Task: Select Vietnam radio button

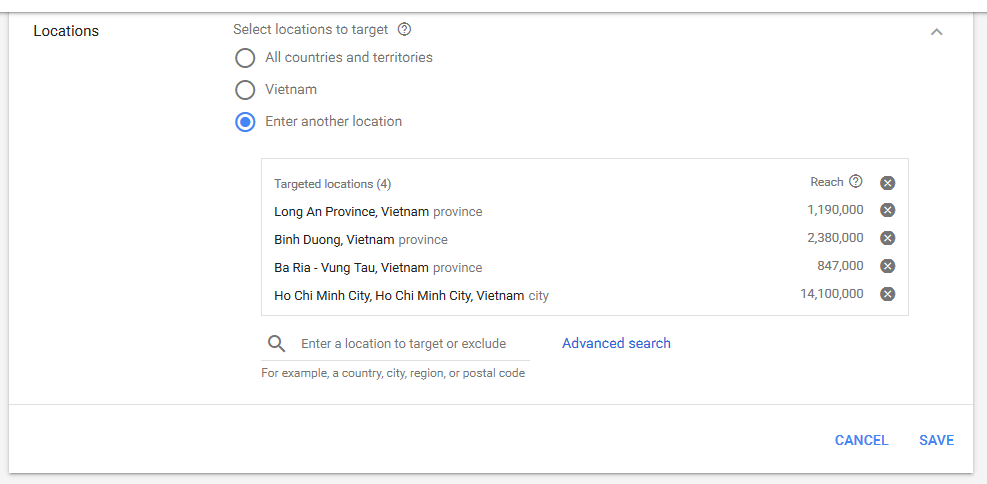Action: click(x=245, y=90)
